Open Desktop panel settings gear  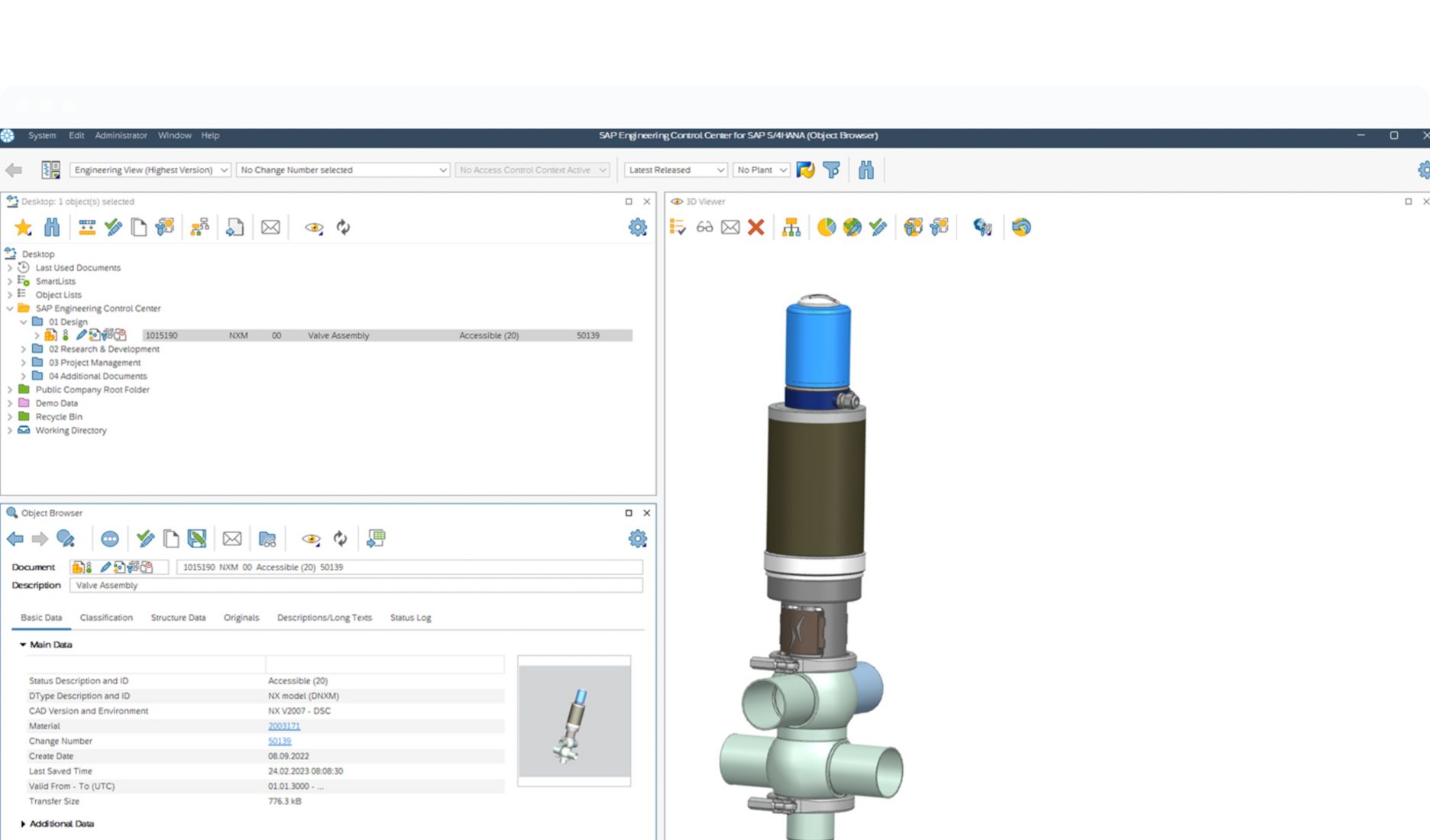pos(637,228)
